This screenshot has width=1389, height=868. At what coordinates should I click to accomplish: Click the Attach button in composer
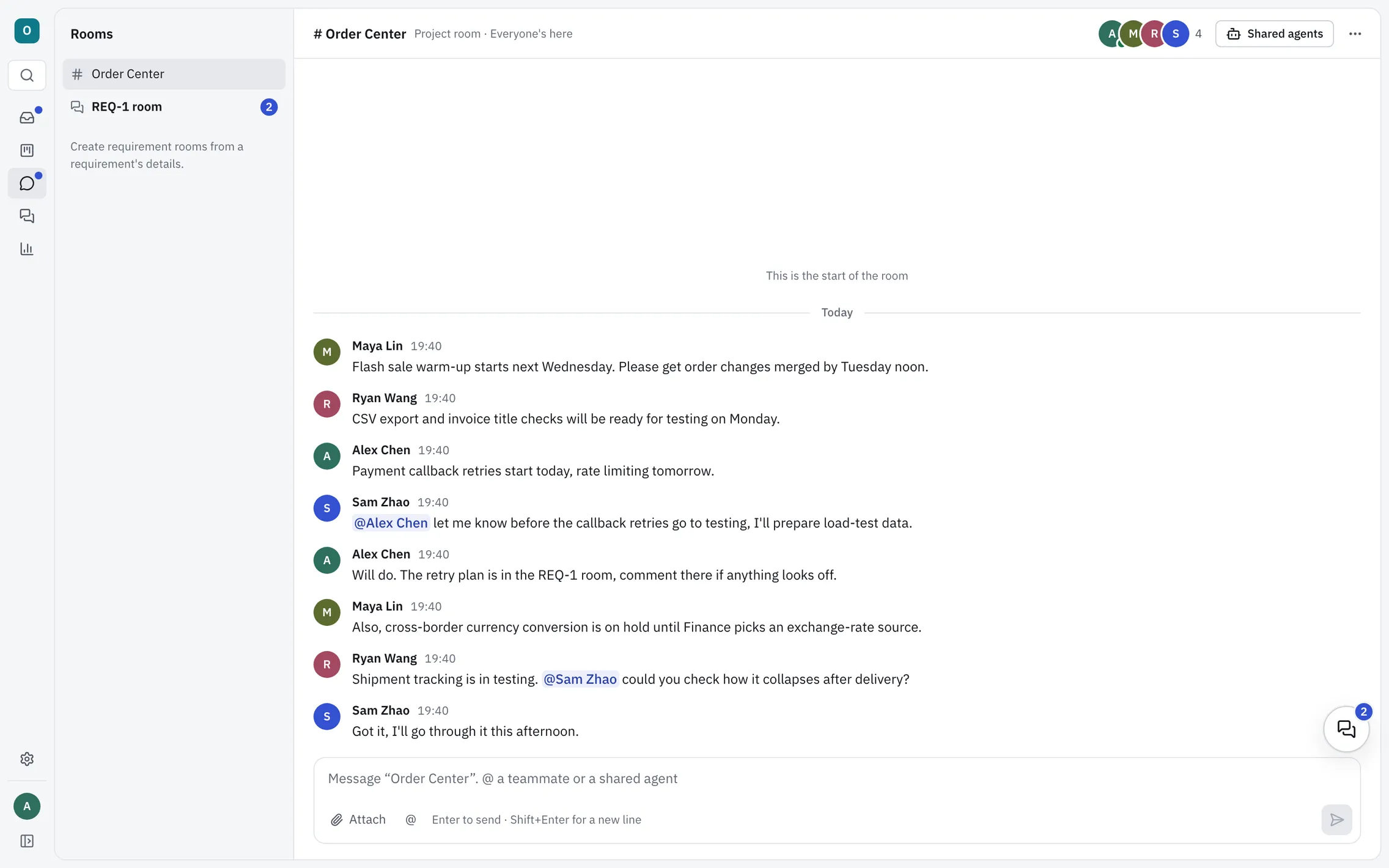click(x=358, y=820)
